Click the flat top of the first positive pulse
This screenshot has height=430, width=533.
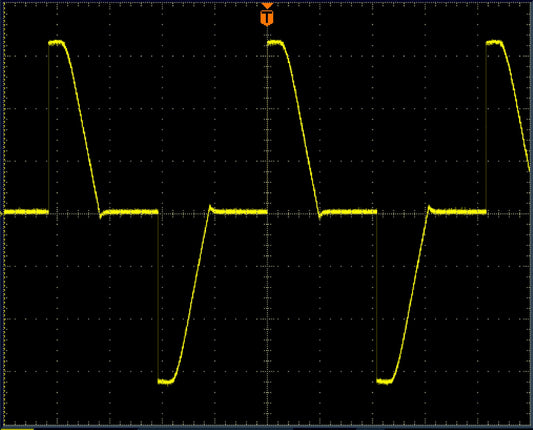pyautogui.click(x=56, y=43)
